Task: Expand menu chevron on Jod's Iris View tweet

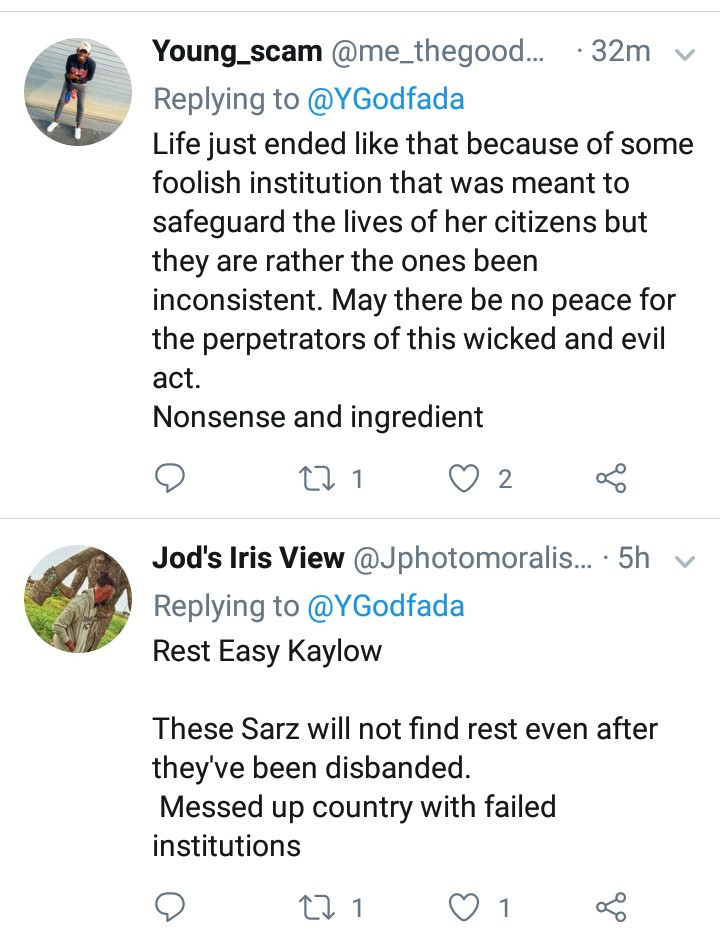Action: coord(685,562)
